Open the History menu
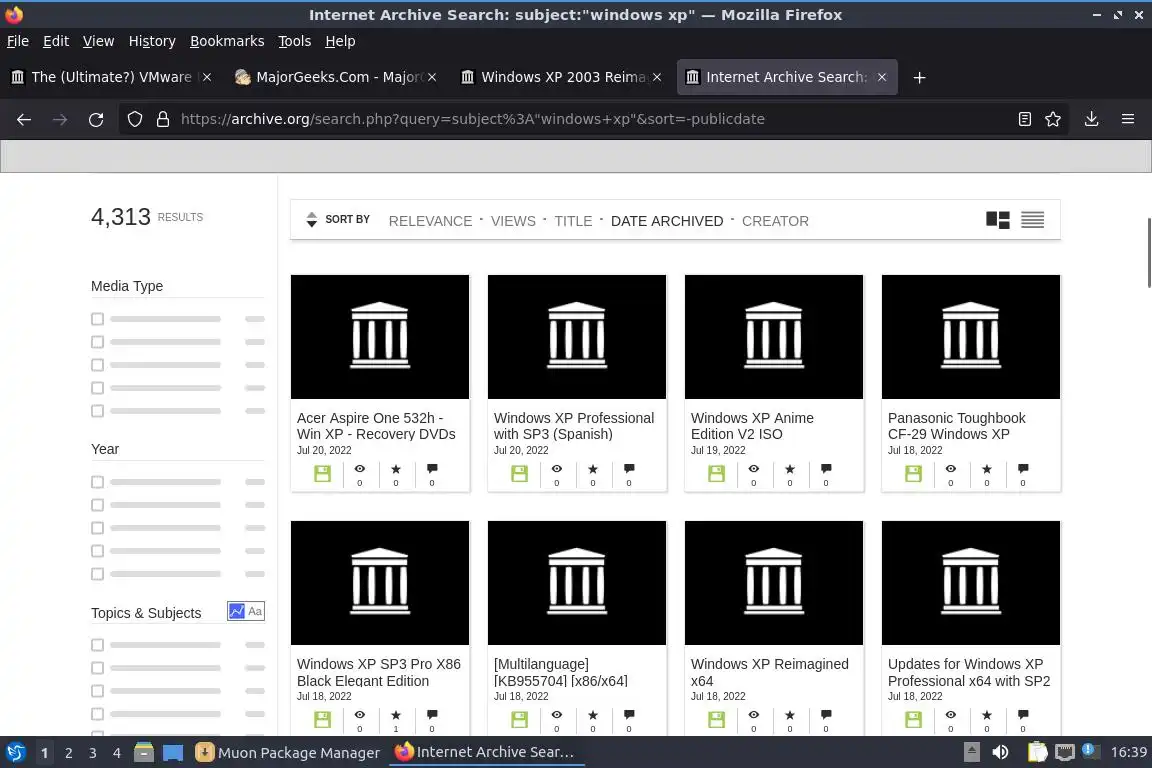1152x768 pixels. click(x=152, y=41)
